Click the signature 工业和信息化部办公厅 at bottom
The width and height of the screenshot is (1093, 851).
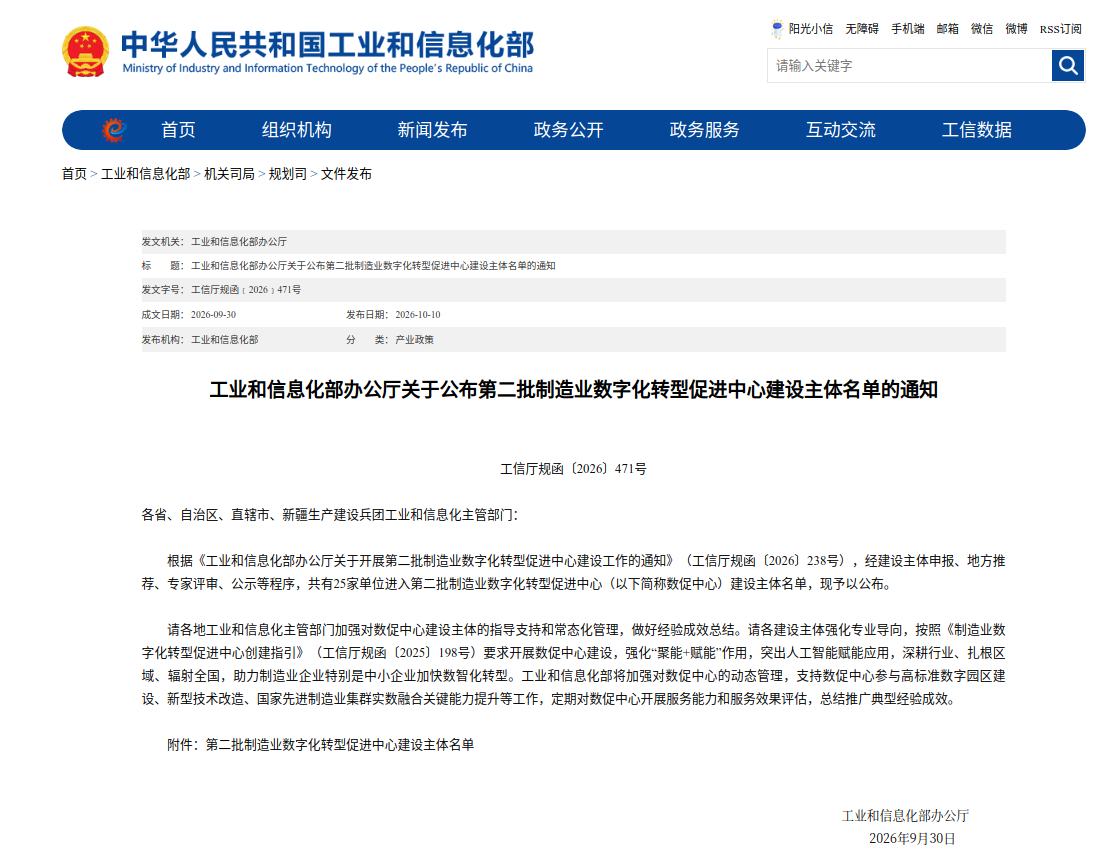pyautogui.click(x=905, y=815)
